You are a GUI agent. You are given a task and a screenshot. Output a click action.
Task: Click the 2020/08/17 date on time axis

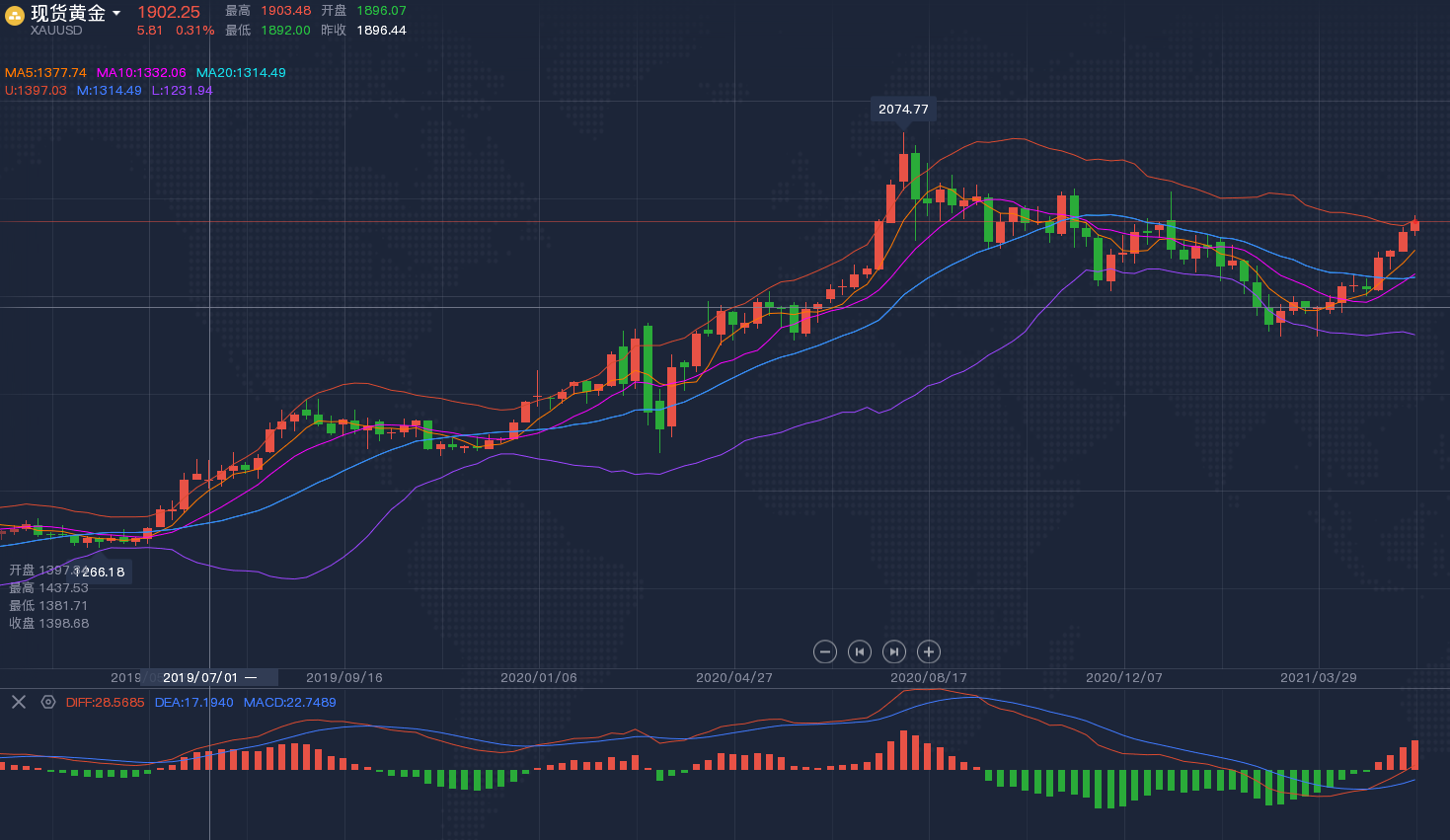tap(928, 678)
